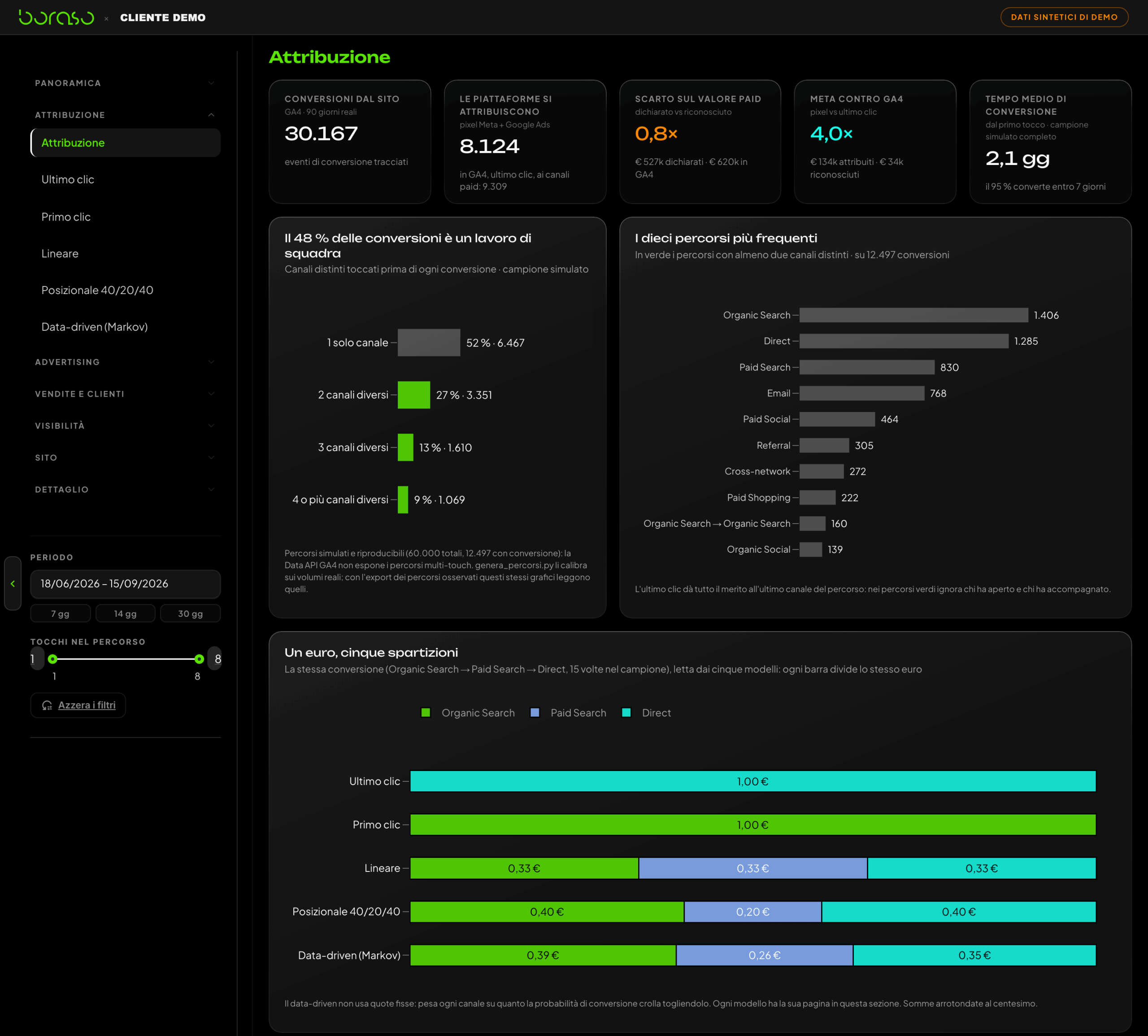Open the Lineare page
Screen dimensions: 1148x1036
(125, 253)
